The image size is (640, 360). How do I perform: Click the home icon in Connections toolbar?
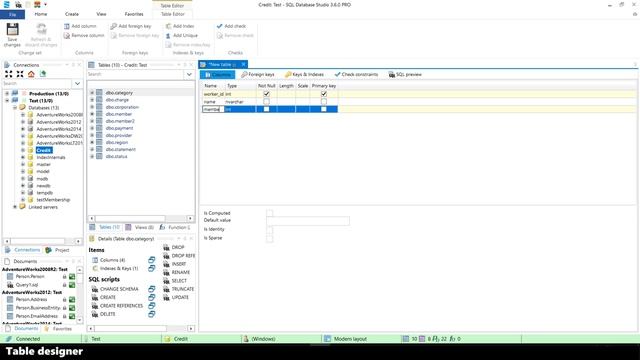click(x=31, y=74)
